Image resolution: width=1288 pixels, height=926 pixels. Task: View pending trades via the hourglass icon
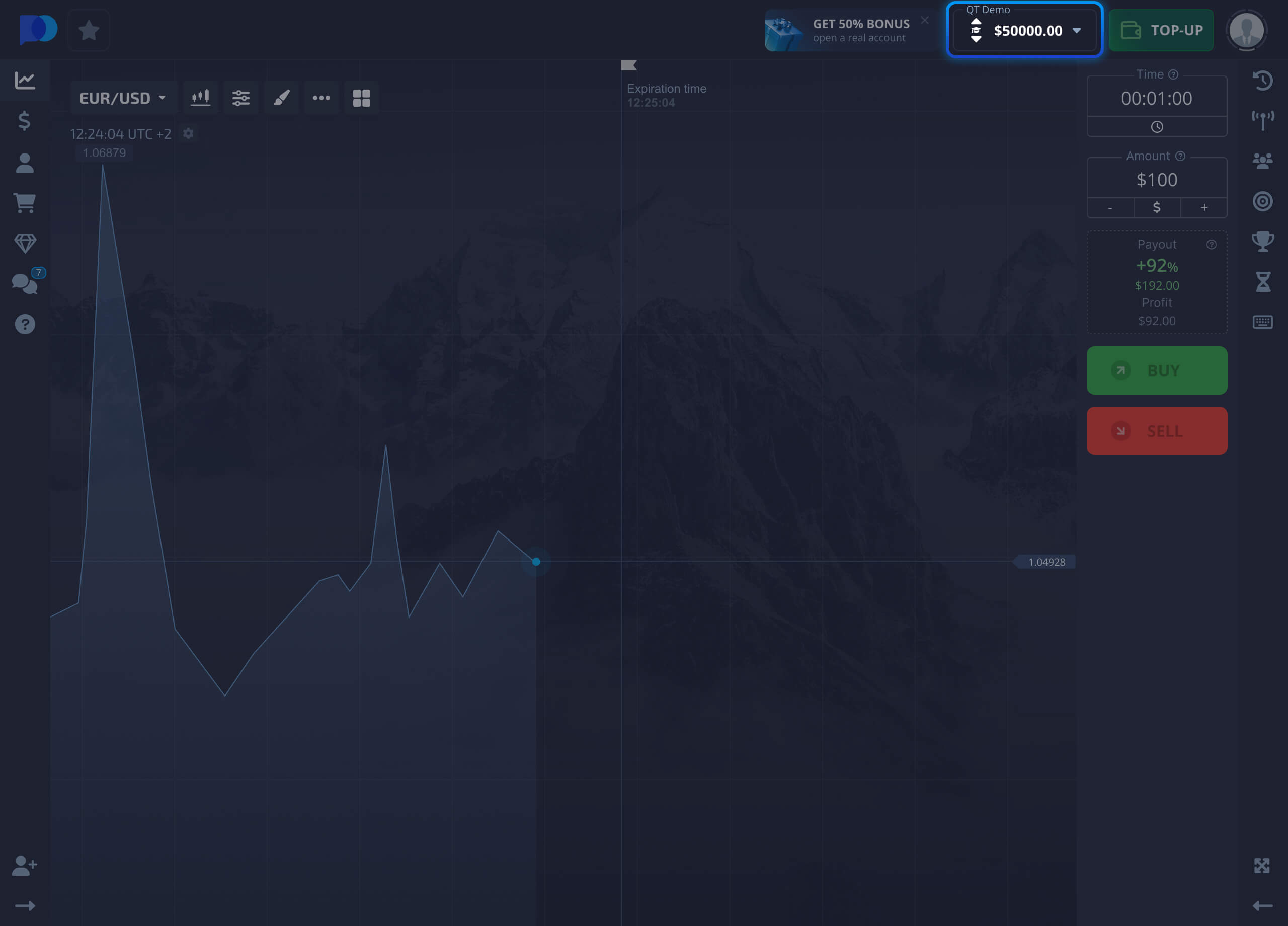tap(1263, 281)
